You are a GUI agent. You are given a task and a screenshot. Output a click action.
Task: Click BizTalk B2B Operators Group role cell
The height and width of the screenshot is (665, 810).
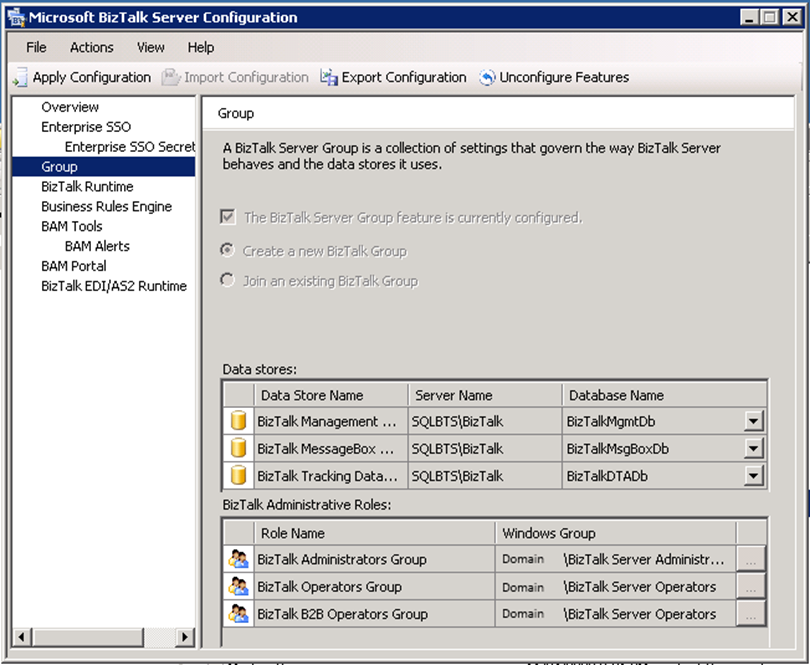click(x=375, y=614)
